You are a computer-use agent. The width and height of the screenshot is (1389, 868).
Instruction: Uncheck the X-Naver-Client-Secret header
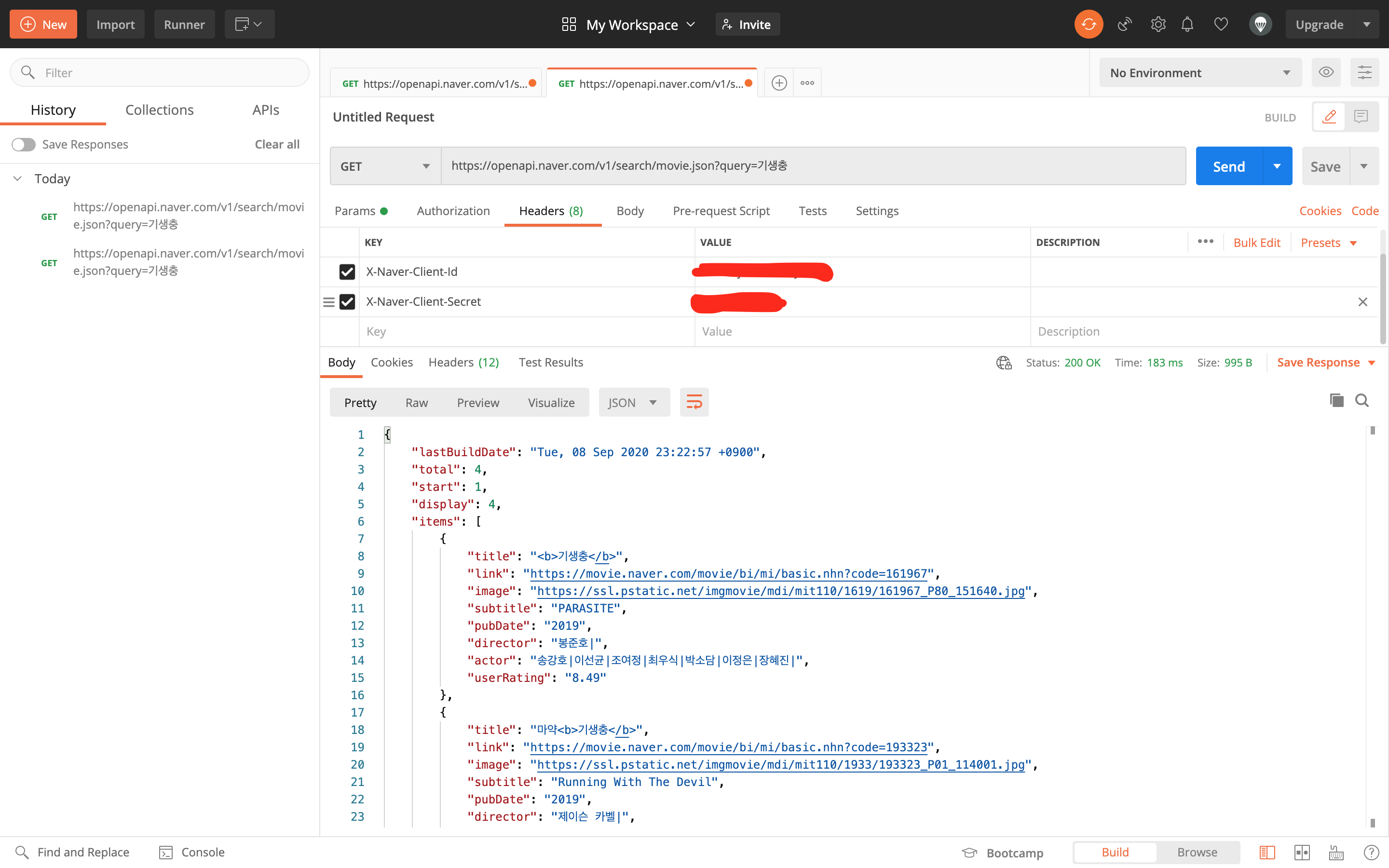(x=347, y=302)
